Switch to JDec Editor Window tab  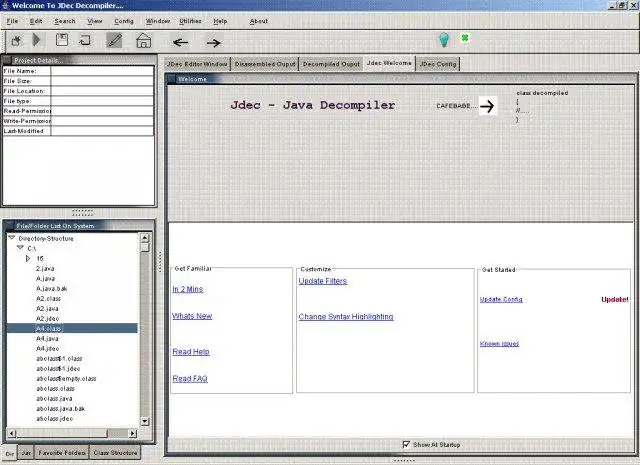(x=197, y=64)
